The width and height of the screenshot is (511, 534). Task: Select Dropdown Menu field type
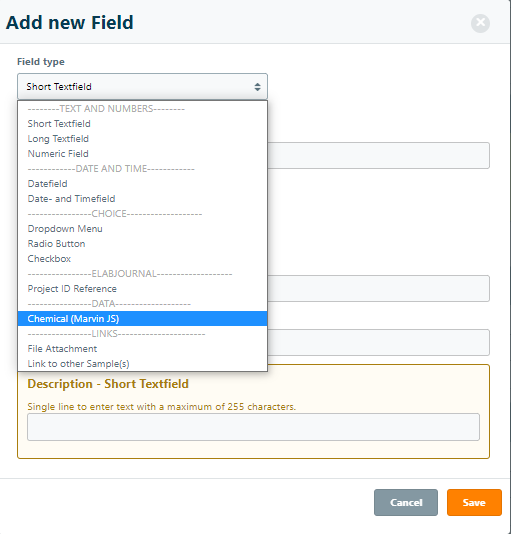pyautogui.click(x=142, y=229)
